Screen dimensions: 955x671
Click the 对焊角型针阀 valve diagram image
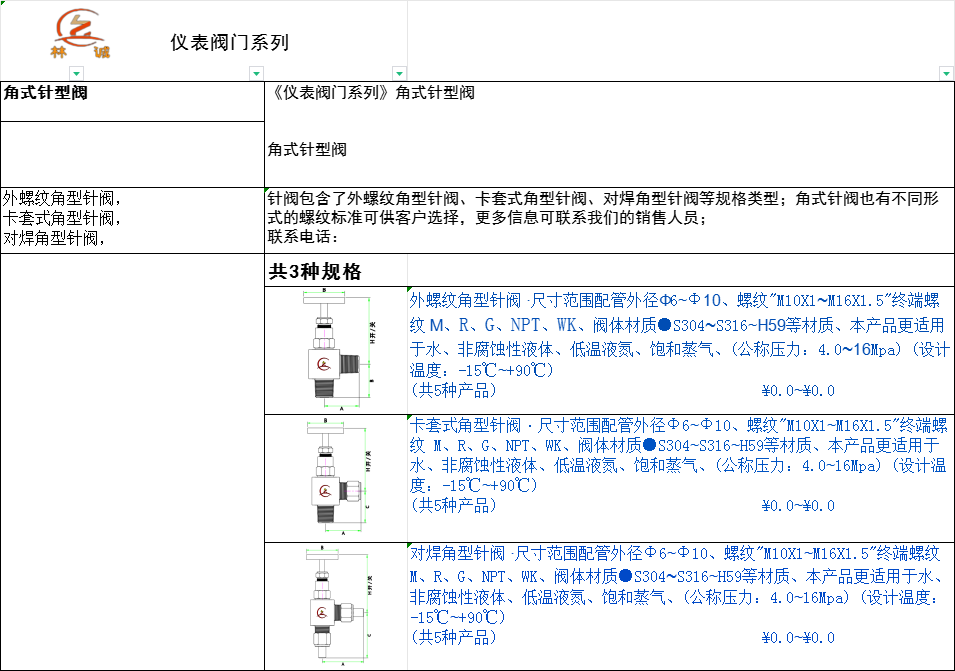336,606
